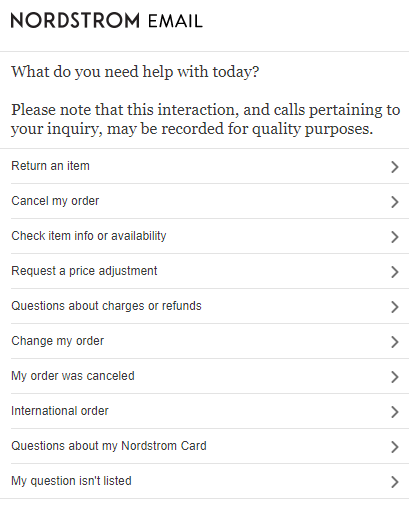This screenshot has width=409, height=517.
Task: Click the arrow beside International order
Action: click(x=395, y=412)
